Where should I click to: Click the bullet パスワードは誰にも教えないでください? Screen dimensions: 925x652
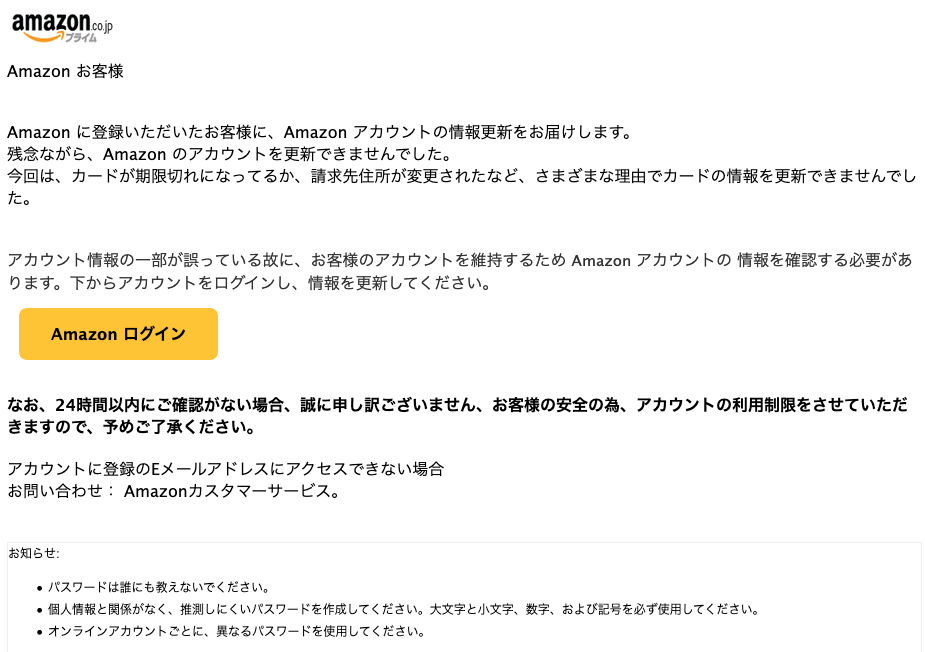pos(159,587)
